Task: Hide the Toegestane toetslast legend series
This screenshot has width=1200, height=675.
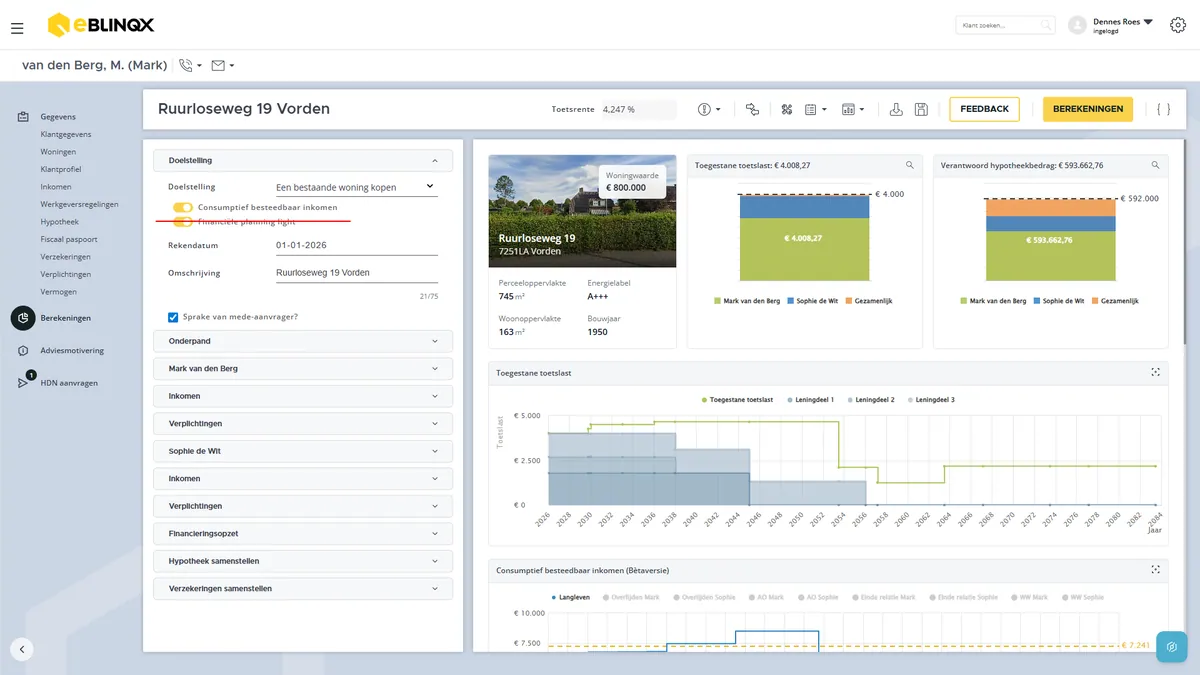Action: pyautogui.click(x=737, y=400)
